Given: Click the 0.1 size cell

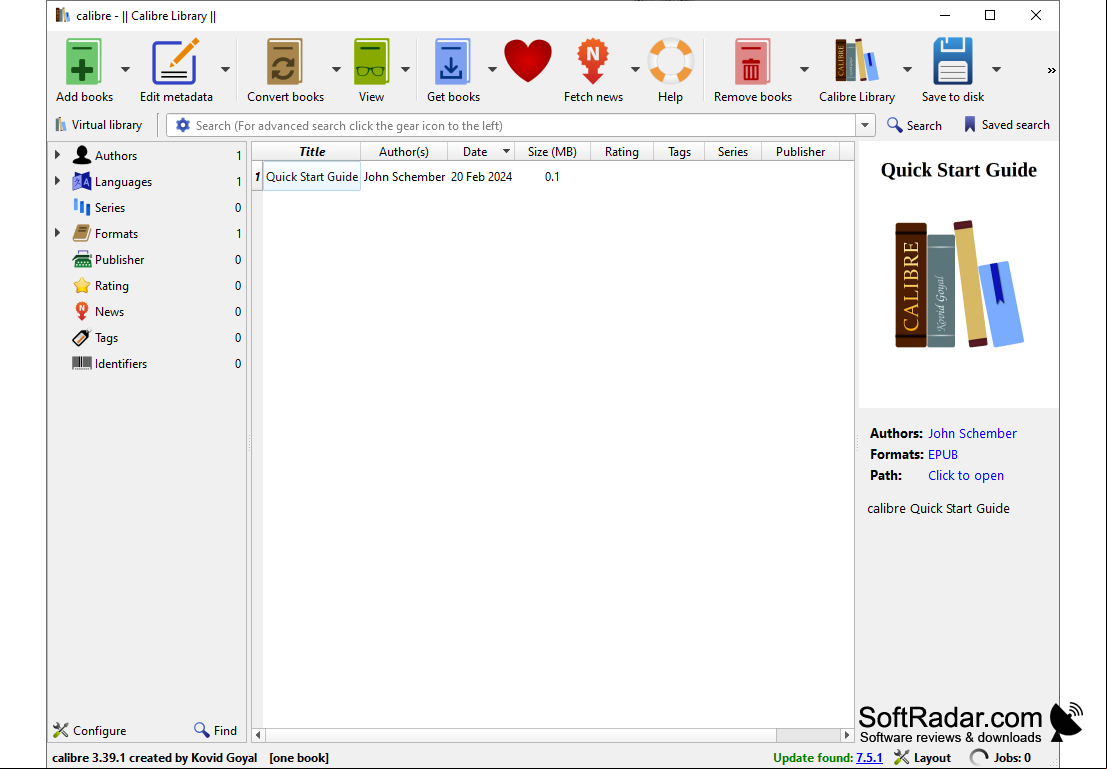Looking at the screenshot, I should tap(552, 177).
